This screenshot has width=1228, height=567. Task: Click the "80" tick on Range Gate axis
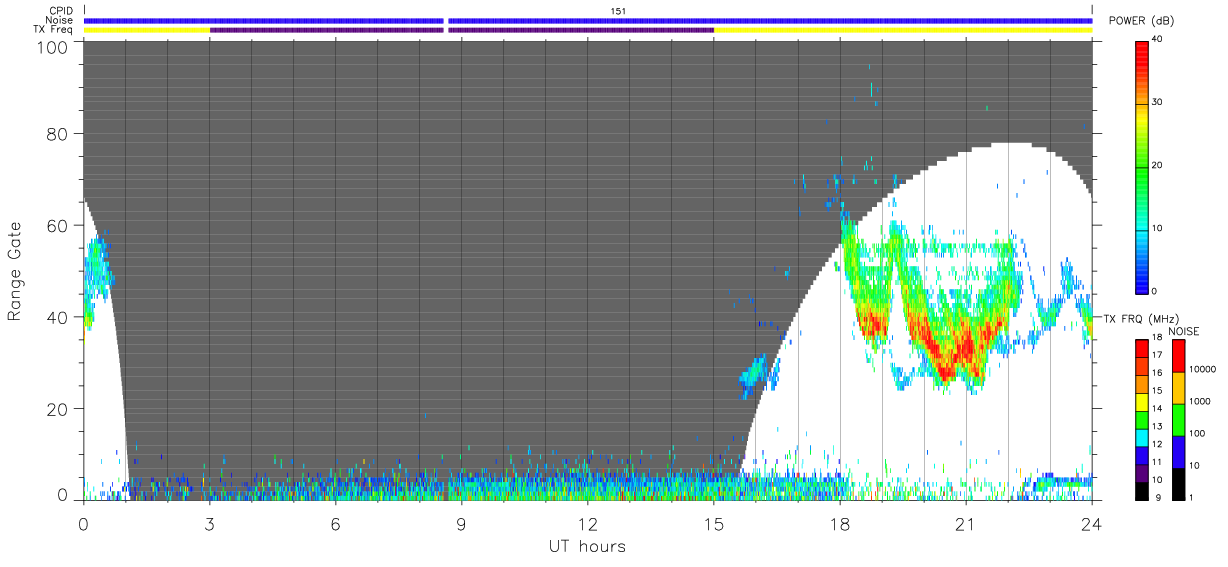tap(58, 134)
